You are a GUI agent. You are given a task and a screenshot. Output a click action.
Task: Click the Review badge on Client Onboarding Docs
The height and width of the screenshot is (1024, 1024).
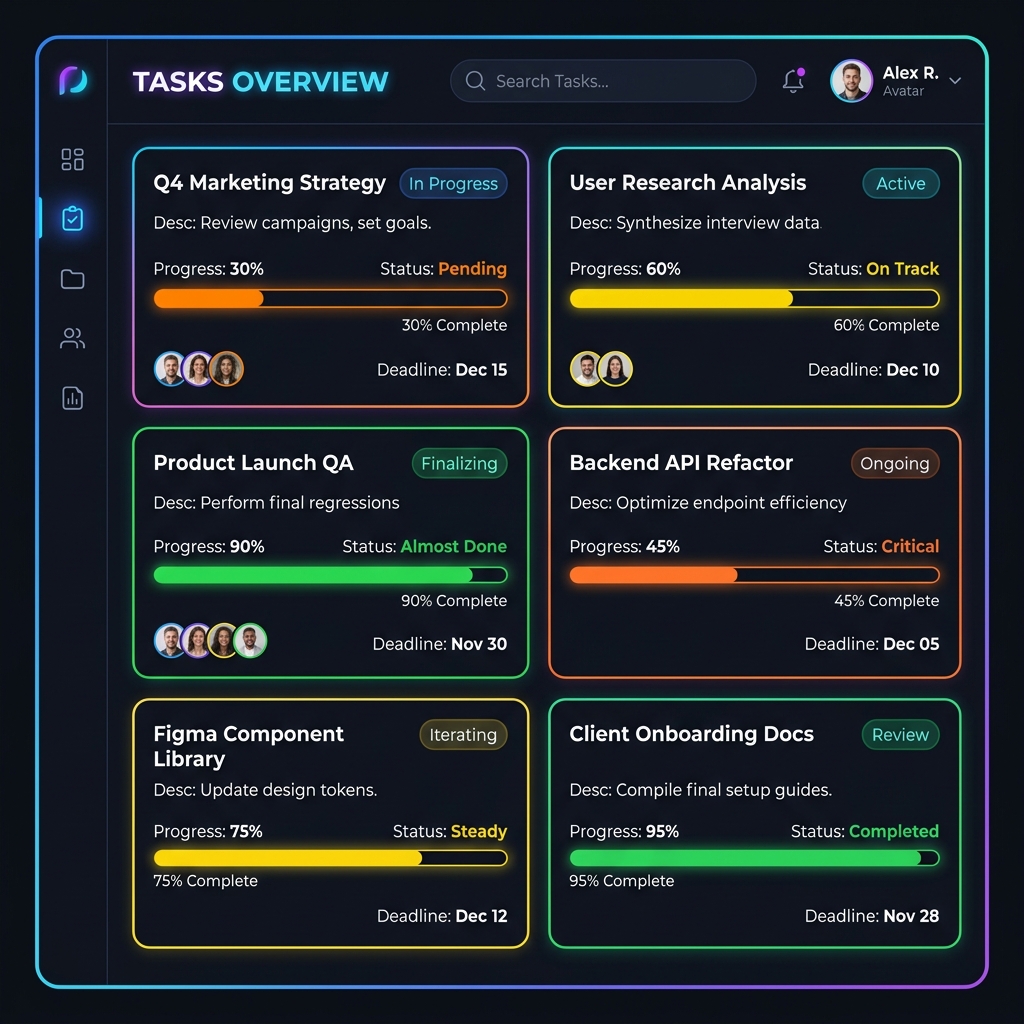pos(901,735)
